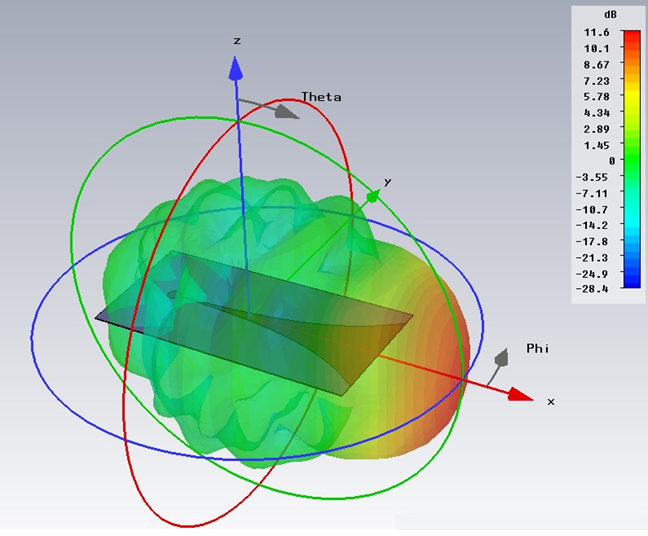Viewport: 648px width, 536px height.
Task: Pick the blue bottom of color scale
Action: coord(631,282)
